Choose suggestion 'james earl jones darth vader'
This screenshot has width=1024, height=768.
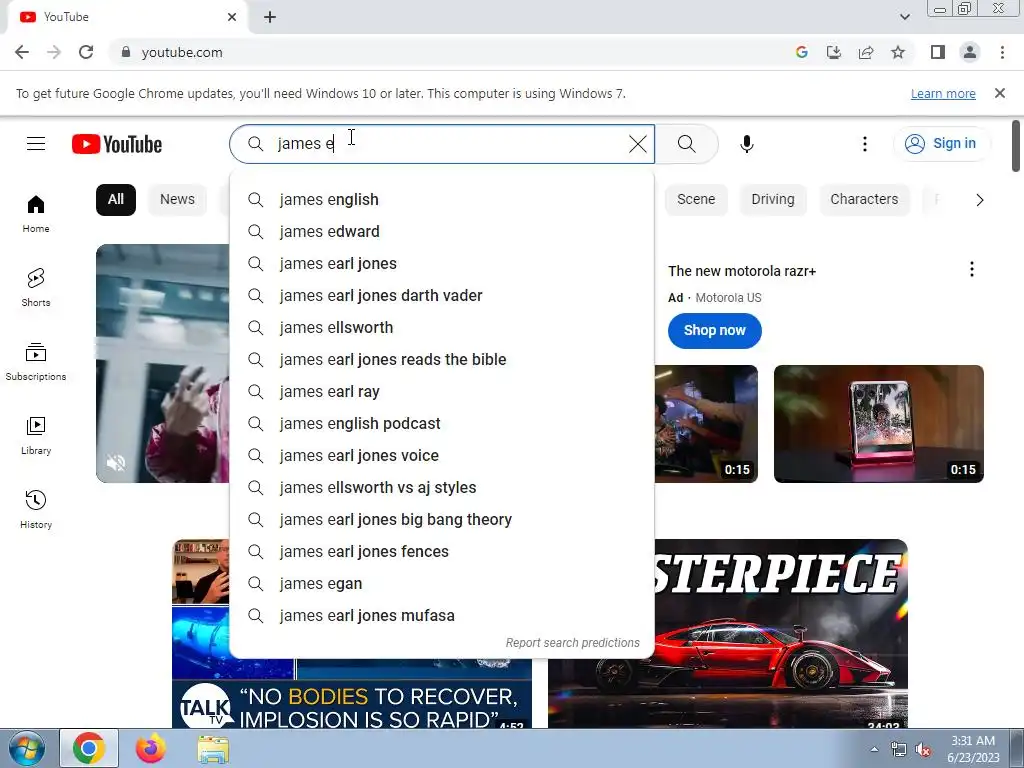442,295
